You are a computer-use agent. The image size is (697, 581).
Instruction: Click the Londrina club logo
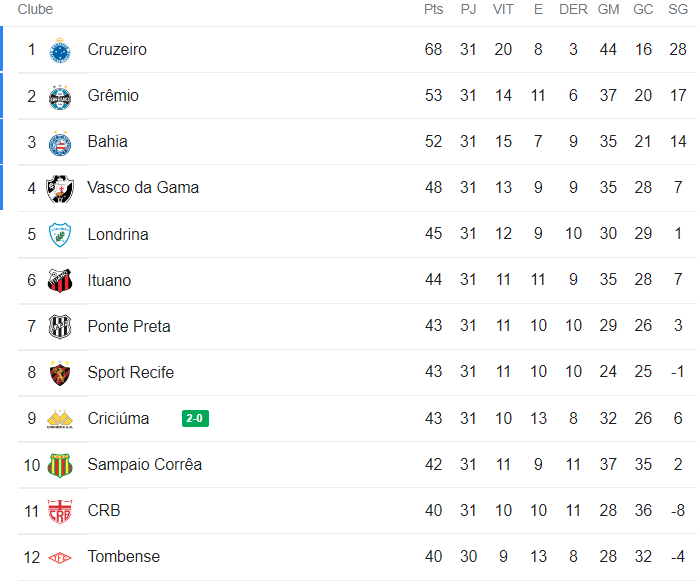point(60,234)
